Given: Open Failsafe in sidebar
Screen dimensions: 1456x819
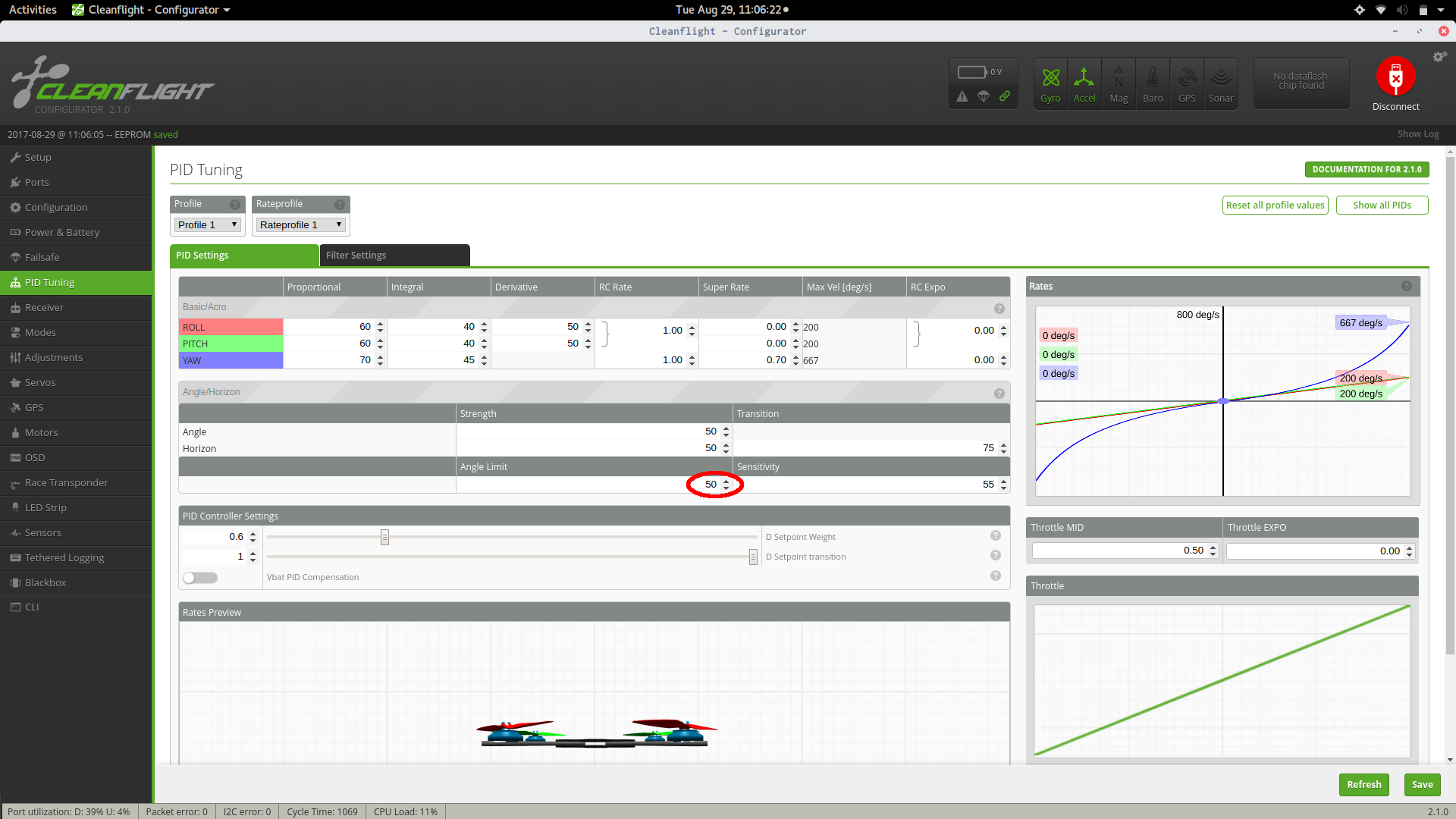Looking at the screenshot, I should (x=76, y=257).
